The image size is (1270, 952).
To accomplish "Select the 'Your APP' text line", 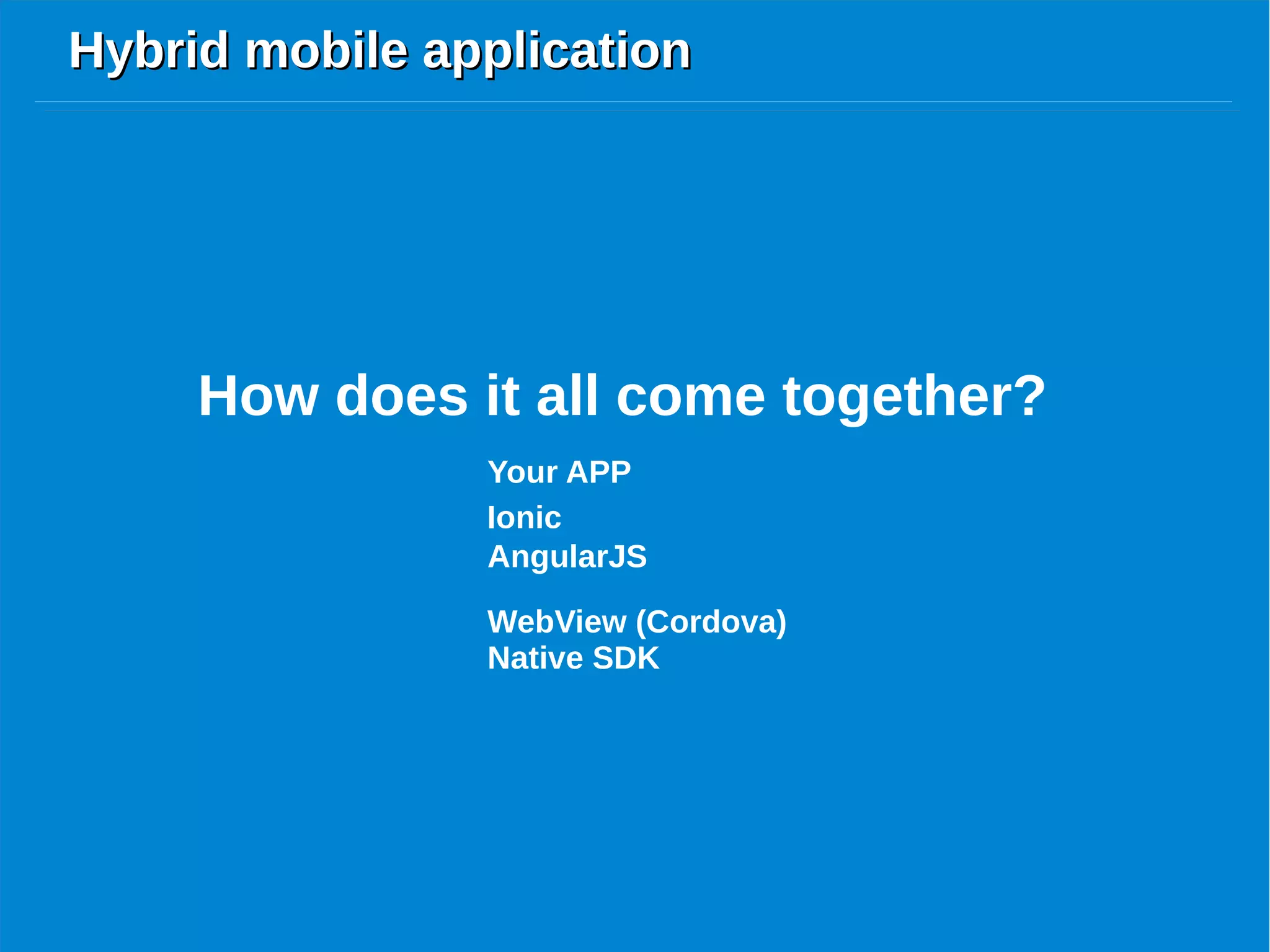I will coord(559,472).
